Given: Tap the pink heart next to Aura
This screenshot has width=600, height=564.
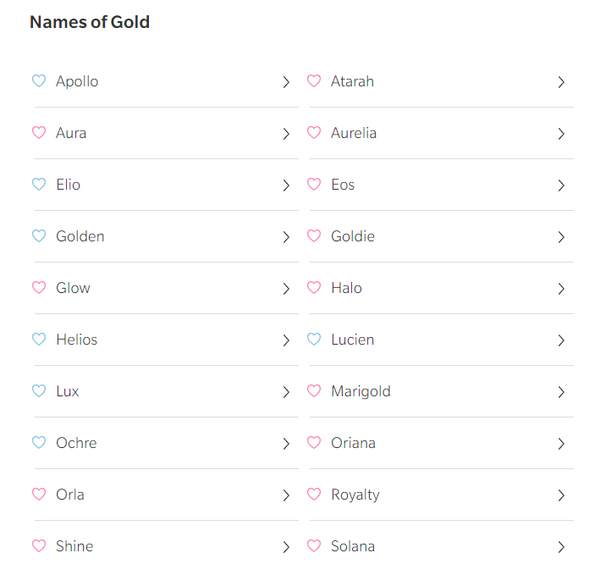Looking at the screenshot, I should pos(39,133).
